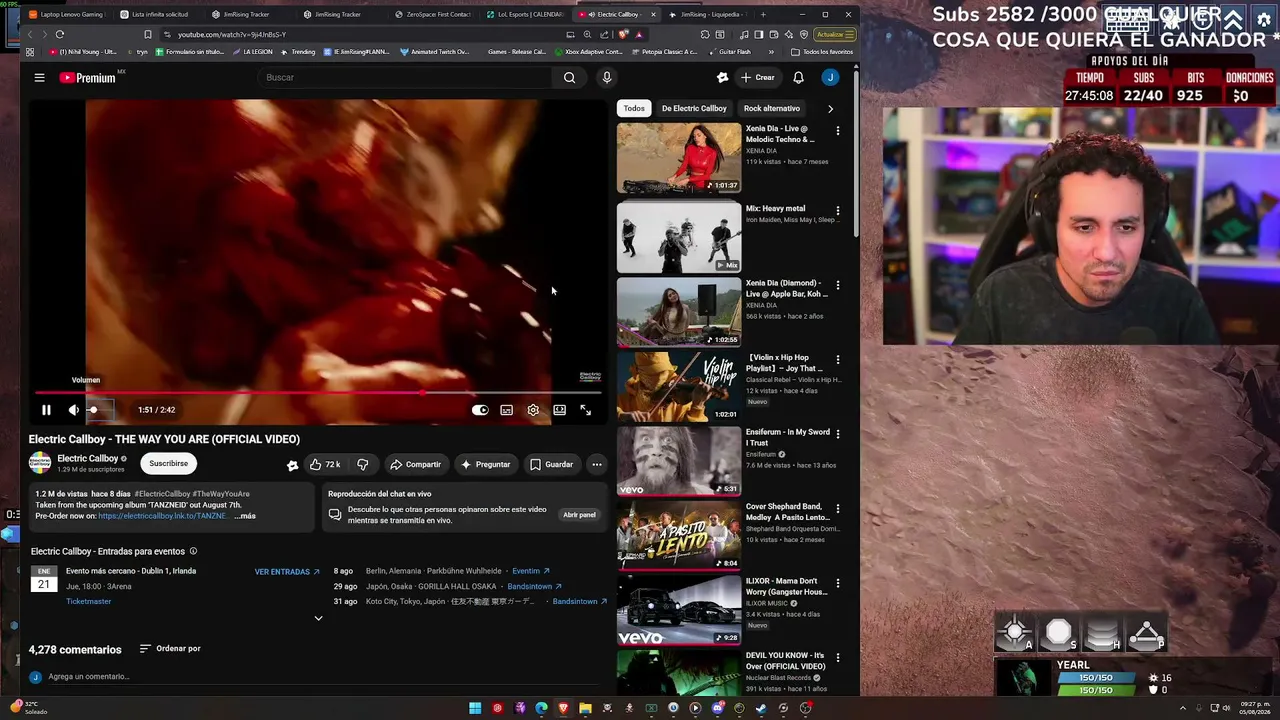Viewport: 1280px width, 720px height.
Task: Click the browser address bar
Action: click(365, 34)
